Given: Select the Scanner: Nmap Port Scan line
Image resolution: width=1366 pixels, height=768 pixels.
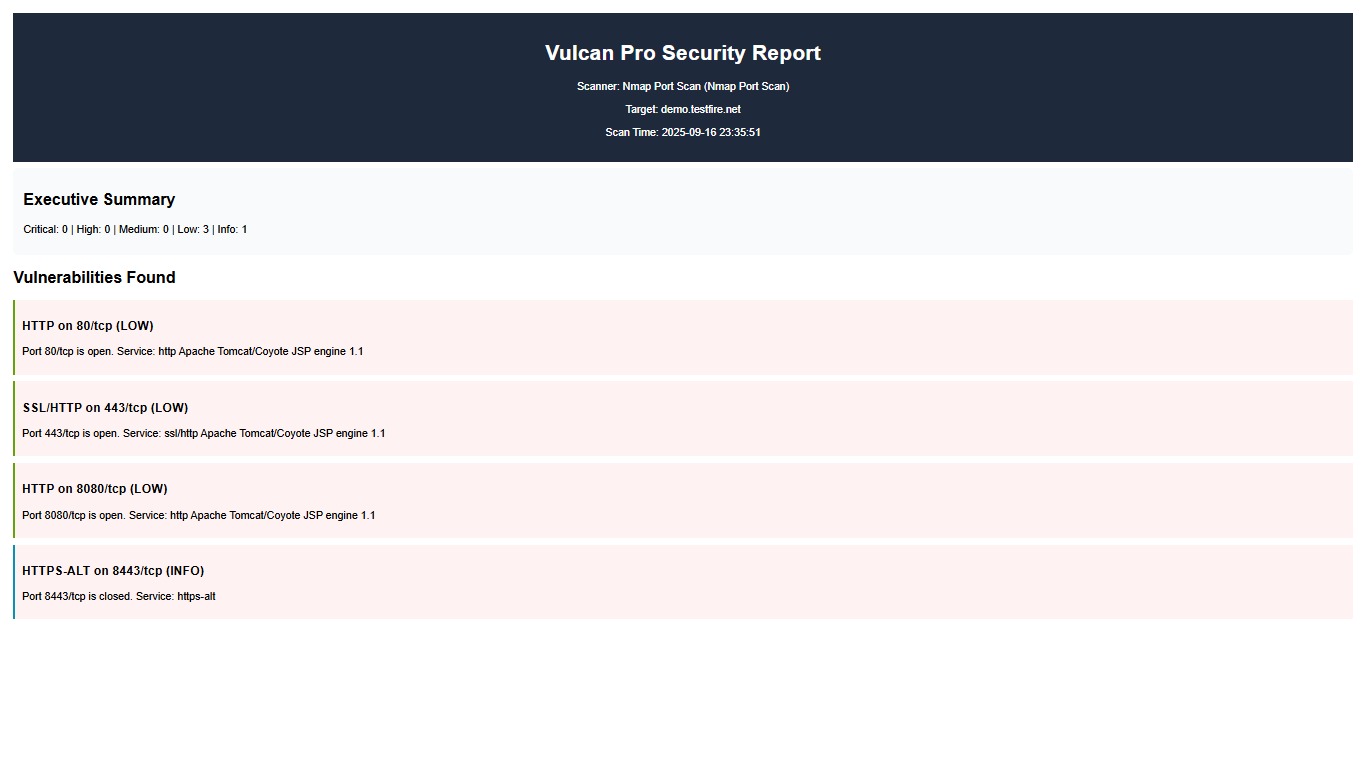Looking at the screenshot, I should [683, 86].
